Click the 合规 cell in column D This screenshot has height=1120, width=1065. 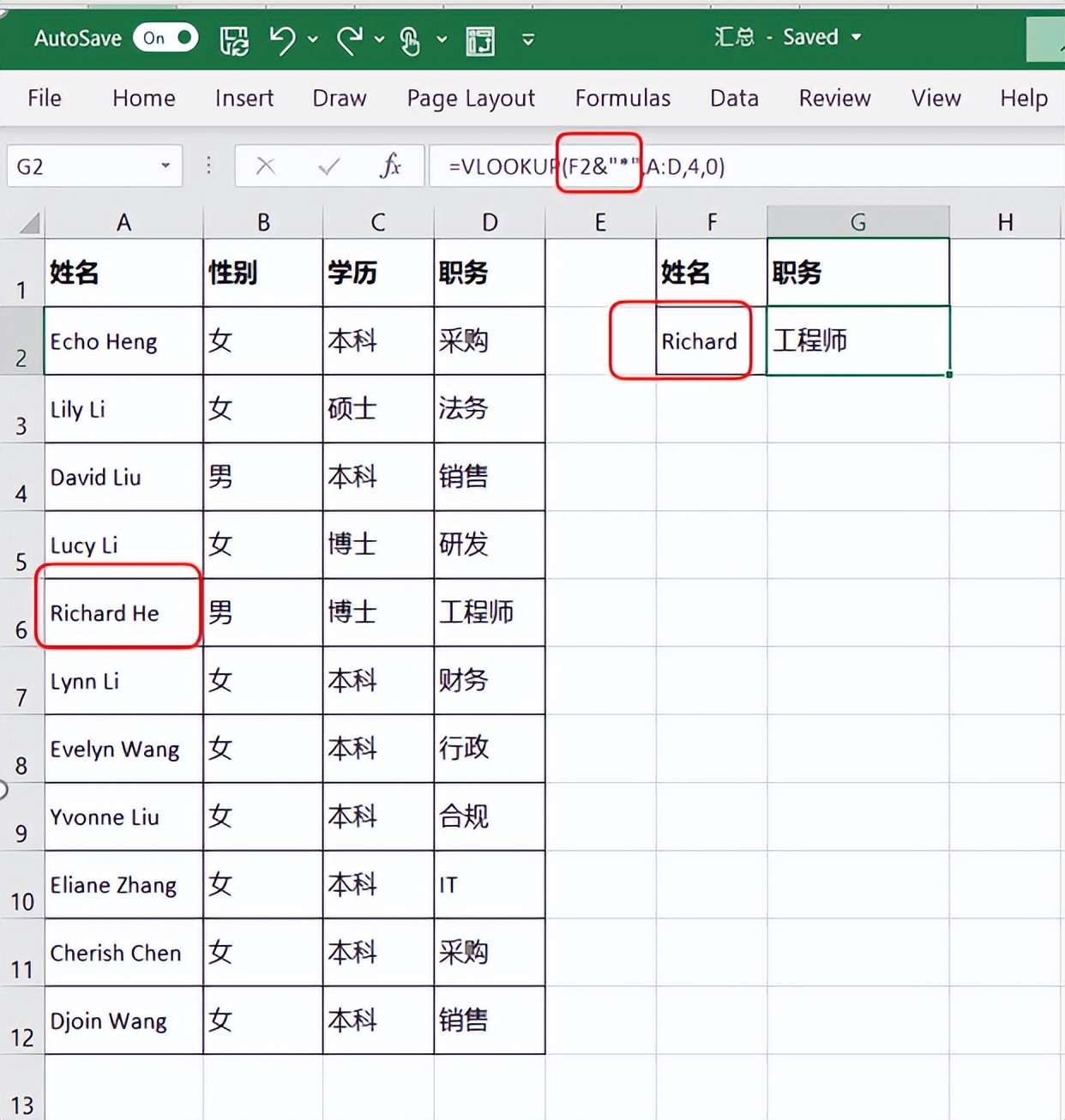coord(490,816)
